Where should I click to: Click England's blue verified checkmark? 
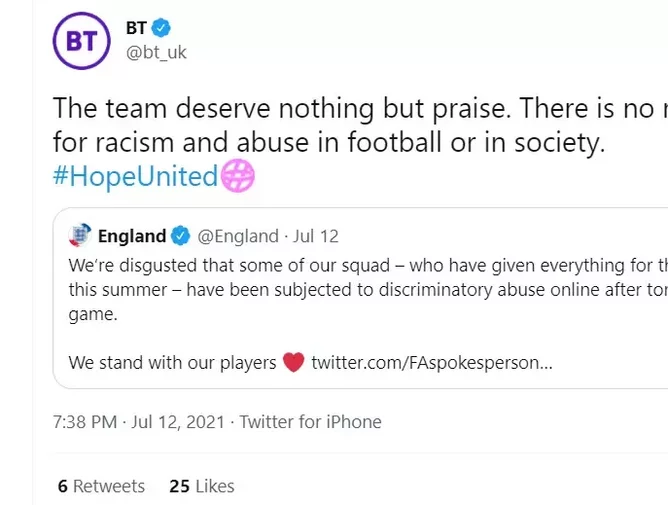(180, 236)
